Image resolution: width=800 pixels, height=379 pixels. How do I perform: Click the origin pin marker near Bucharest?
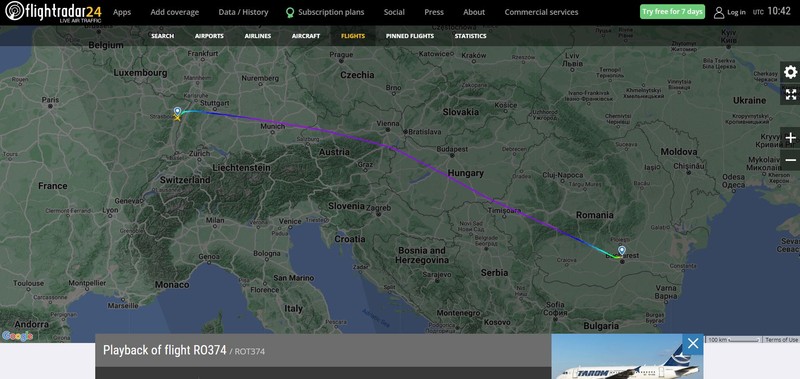pyautogui.click(x=621, y=250)
